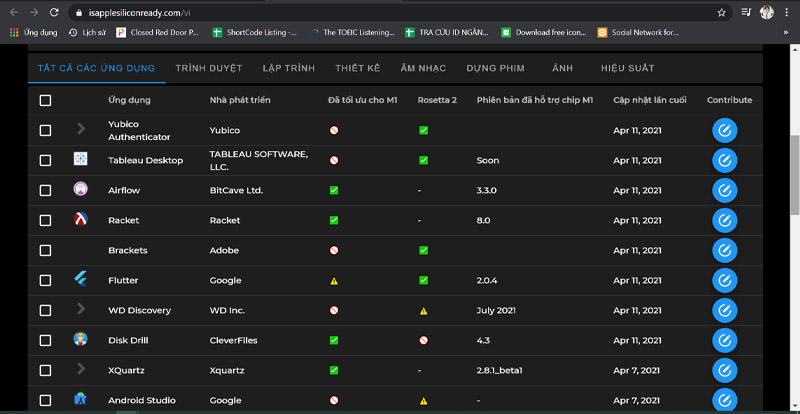Click the Cập nhật lần cuối column header

(649, 100)
